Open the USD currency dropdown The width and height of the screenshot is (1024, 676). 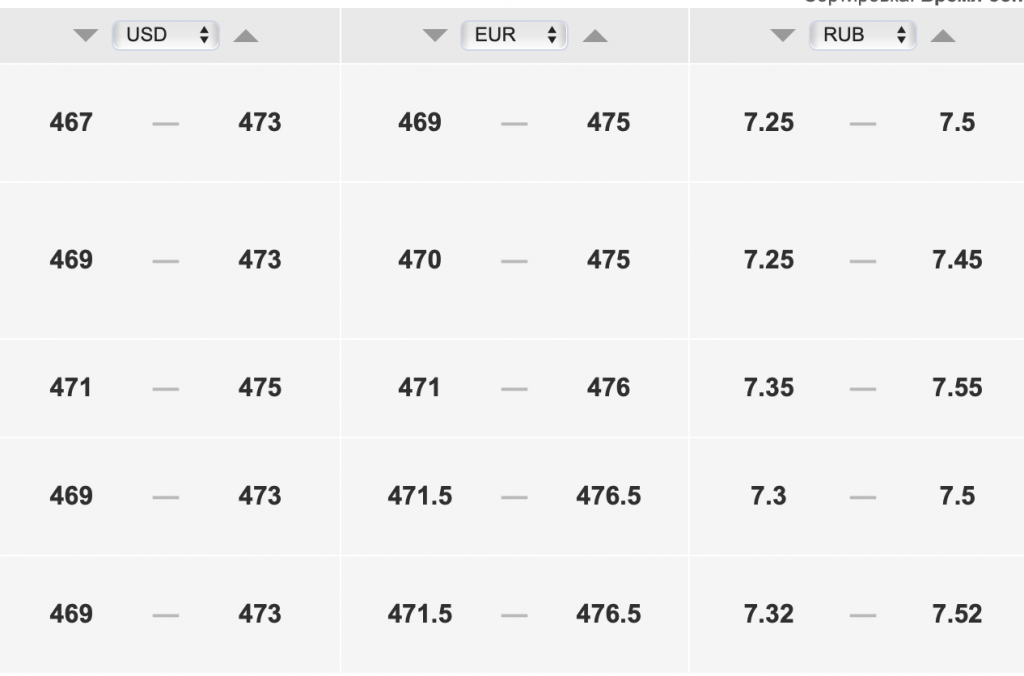coord(166,36)
